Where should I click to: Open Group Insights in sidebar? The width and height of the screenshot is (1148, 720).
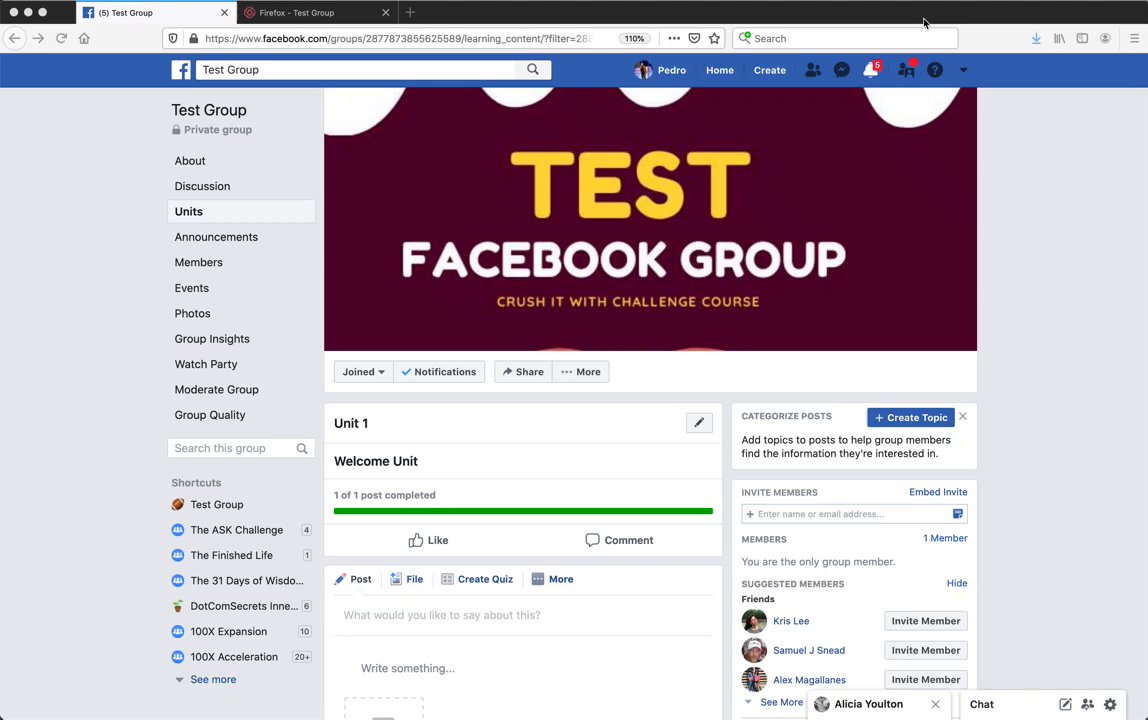(x=212, y=338)
